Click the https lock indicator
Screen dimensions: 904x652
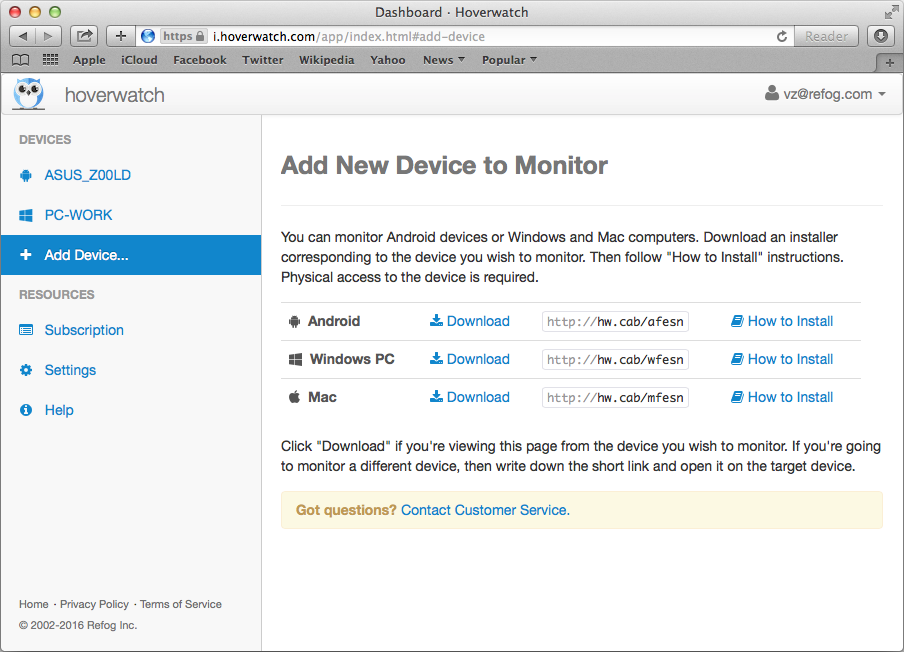click(x=183, y=36)
